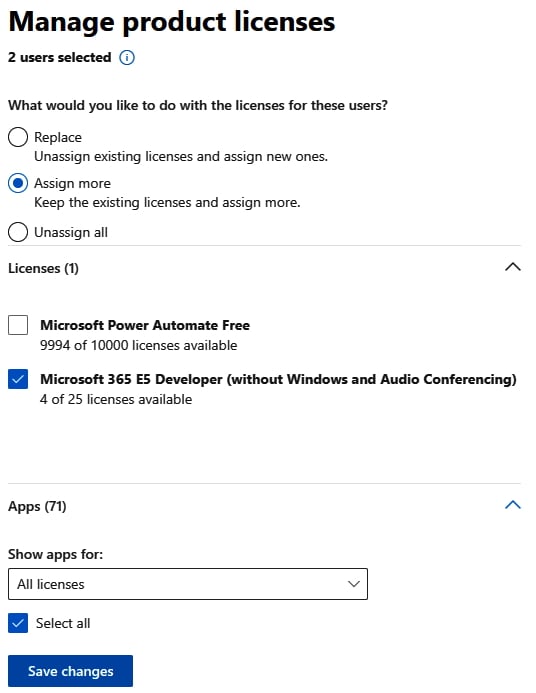Select the Unassign all radio option
This screenshot has height=693, width=536.
tap(18, 232)
